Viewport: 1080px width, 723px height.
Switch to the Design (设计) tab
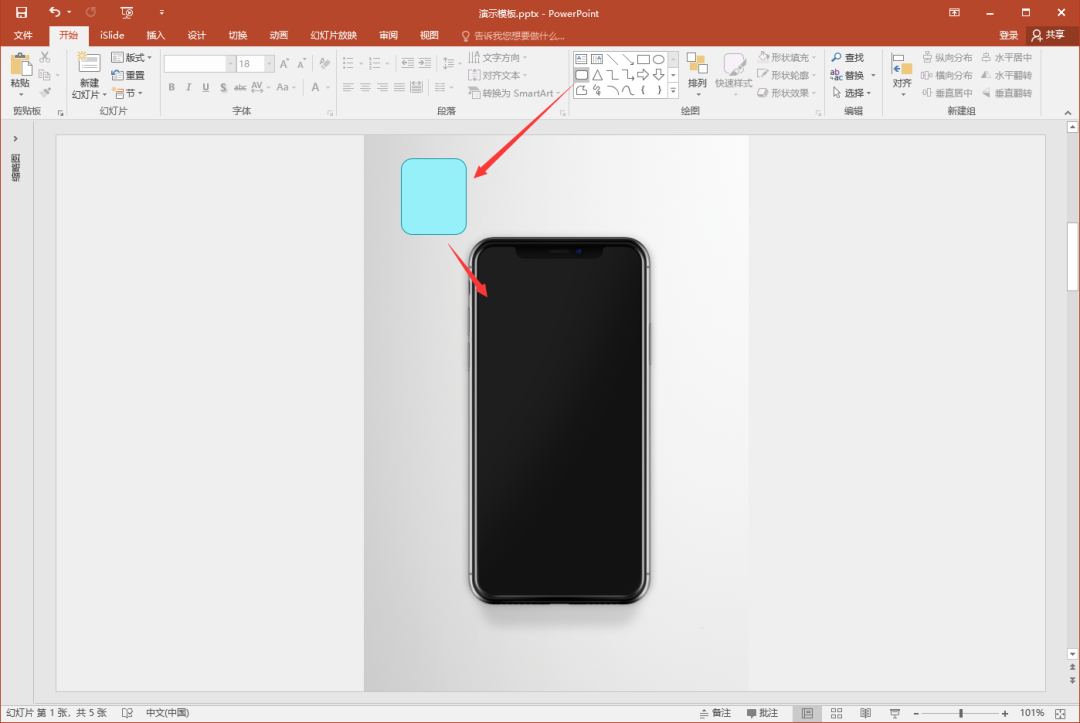[x=197, y=35]
